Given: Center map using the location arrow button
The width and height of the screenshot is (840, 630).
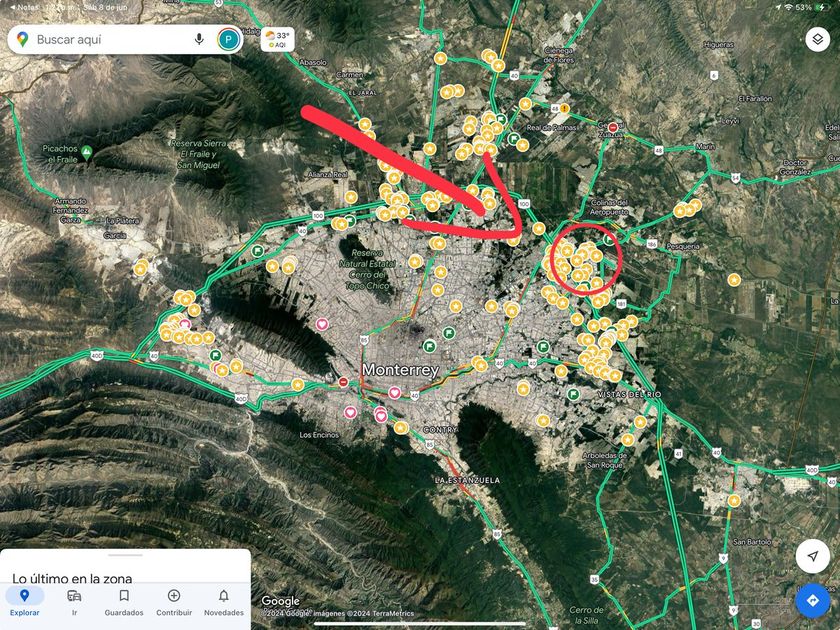Looking at the screenshot, I should point(812,556).
